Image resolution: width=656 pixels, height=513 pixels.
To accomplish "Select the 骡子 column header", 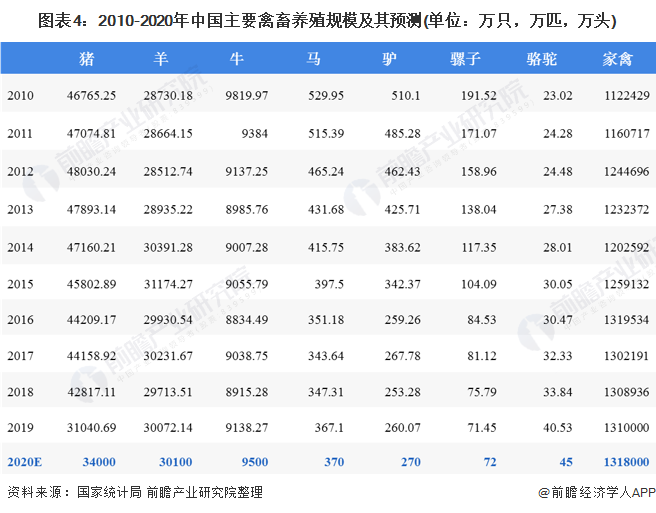I will (x=467, y=59).
